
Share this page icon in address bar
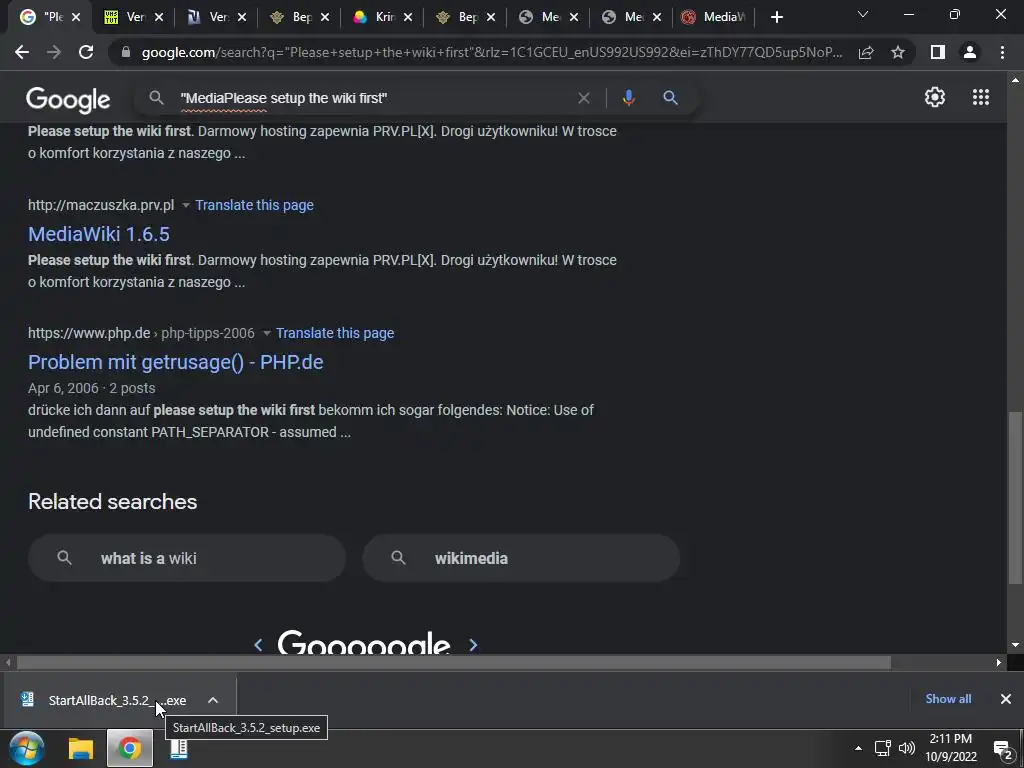[866, 52]
